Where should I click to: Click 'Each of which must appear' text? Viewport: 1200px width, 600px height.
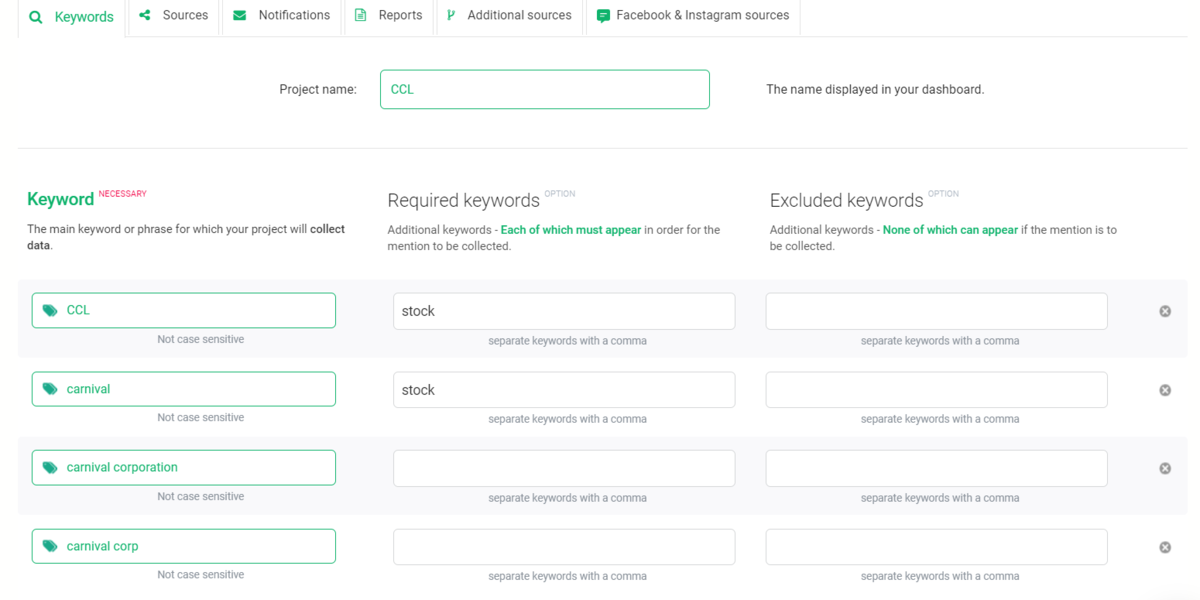571,230
